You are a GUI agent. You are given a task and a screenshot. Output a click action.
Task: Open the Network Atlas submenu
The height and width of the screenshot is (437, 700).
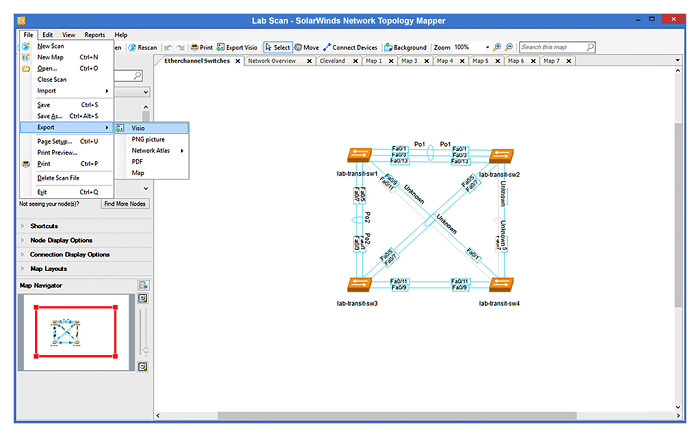tap(152, 151)
